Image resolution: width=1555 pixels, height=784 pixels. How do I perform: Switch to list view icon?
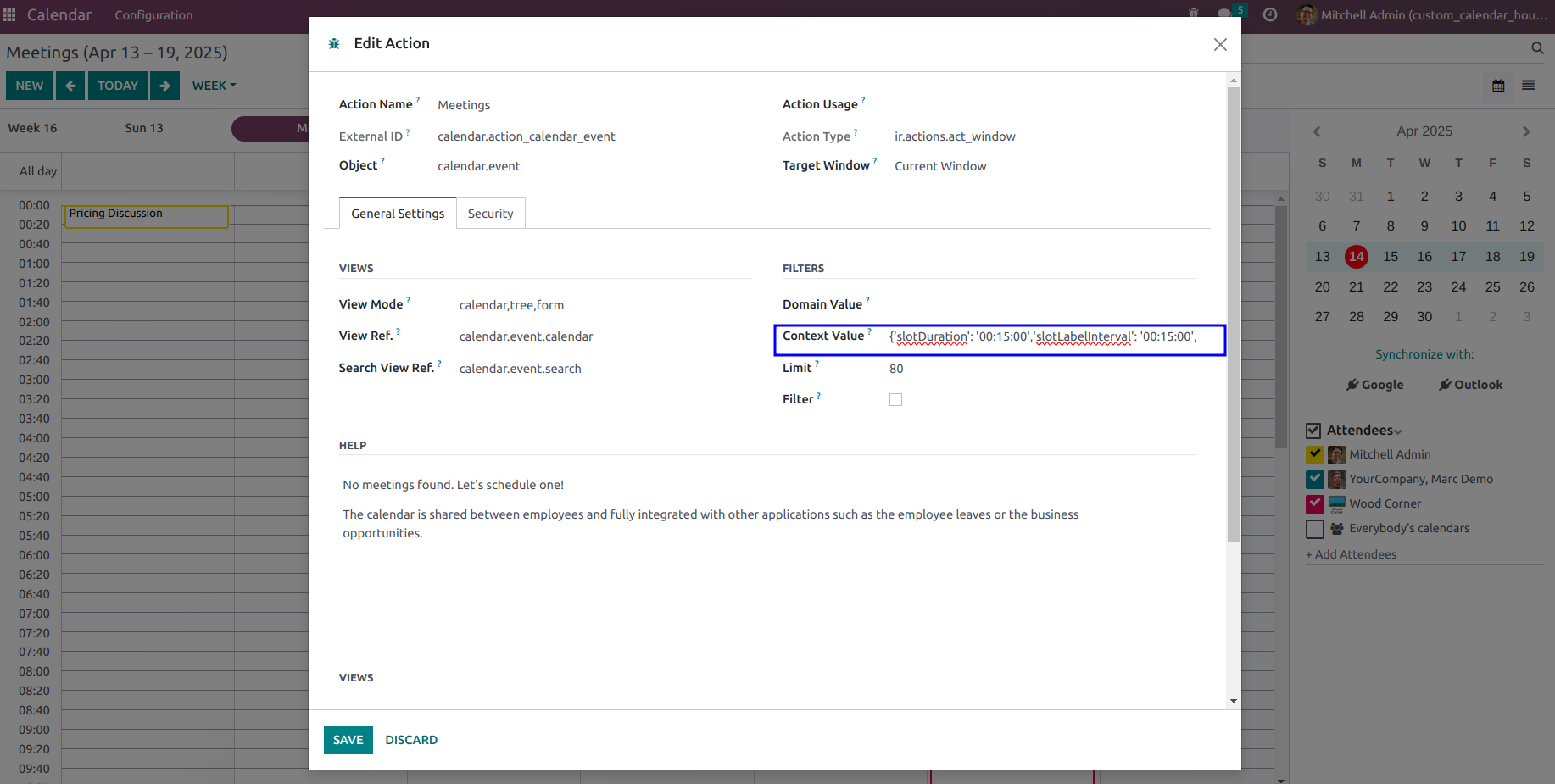click(1529, 86)
